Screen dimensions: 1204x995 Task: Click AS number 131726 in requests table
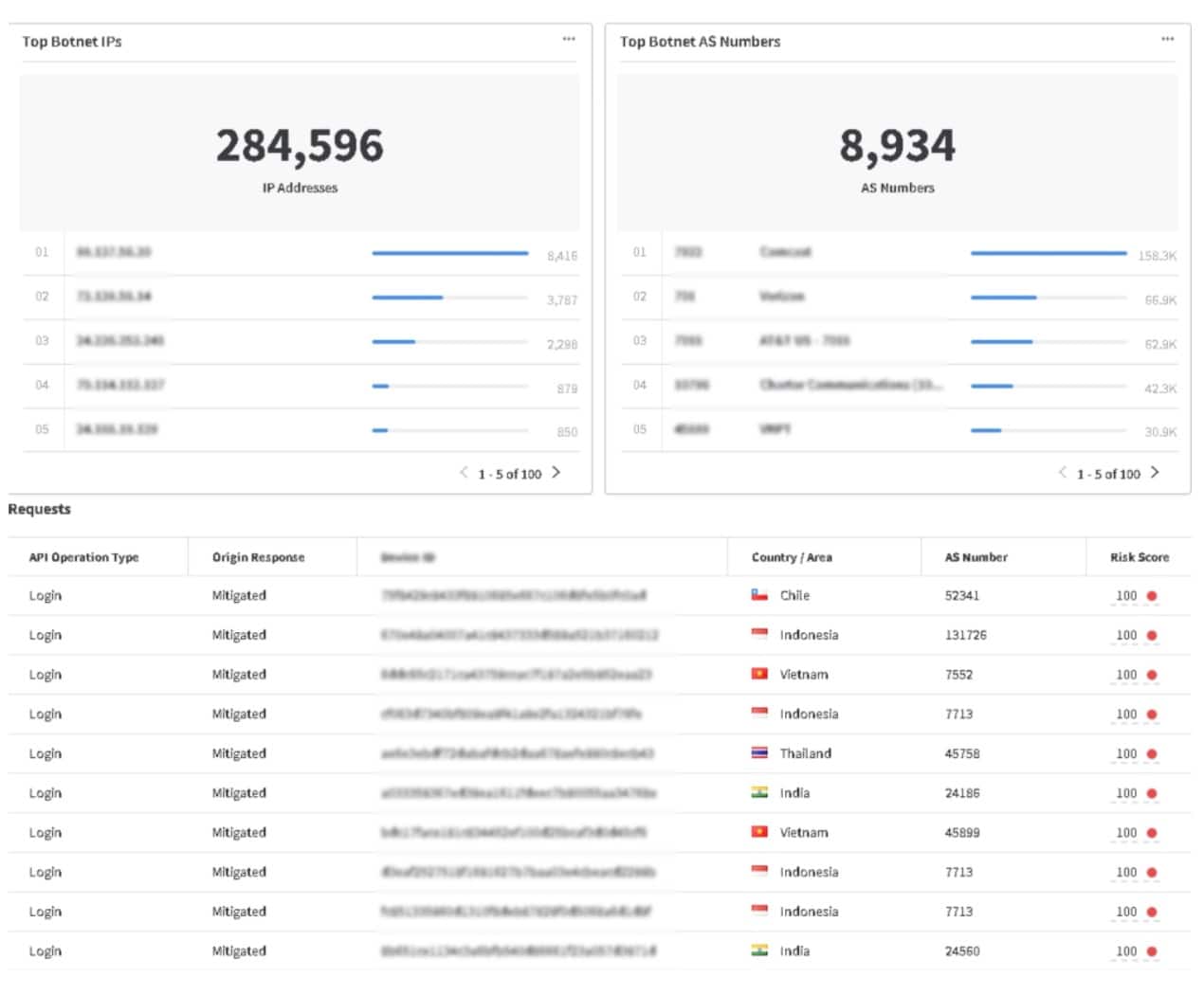click(x=965, y=635)
